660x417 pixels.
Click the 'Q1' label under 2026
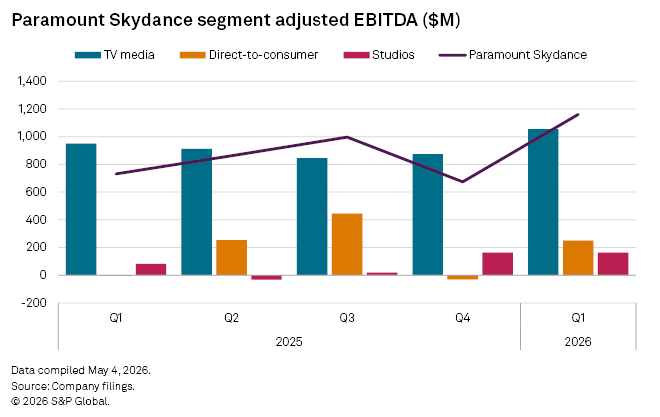[x=578, y=318]
